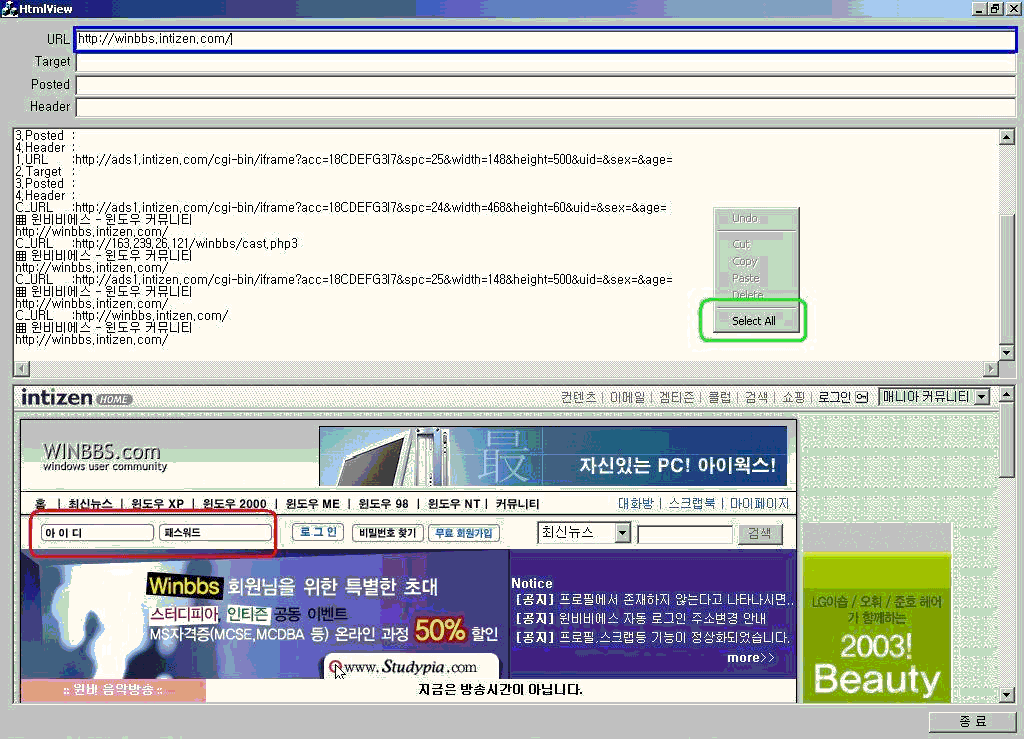Image resolution: width=1024 pixels, height=739 pixels.
Task: Click the 검색 search button
Action: 760,533
